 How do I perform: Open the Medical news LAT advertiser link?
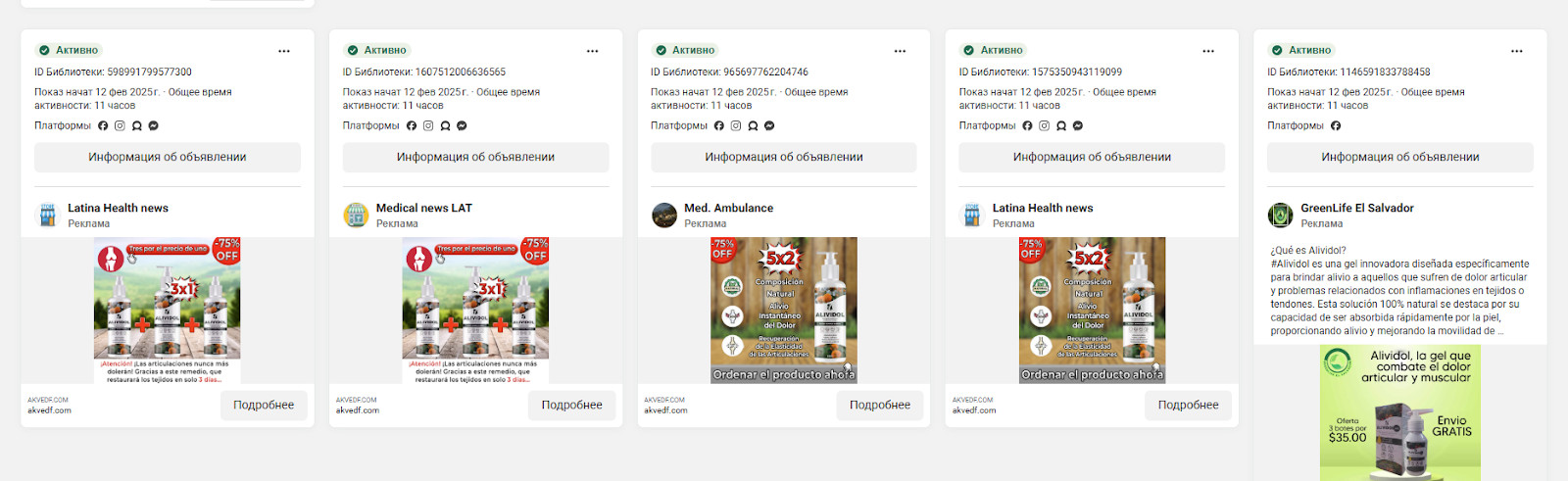click(x=424, y=208)
